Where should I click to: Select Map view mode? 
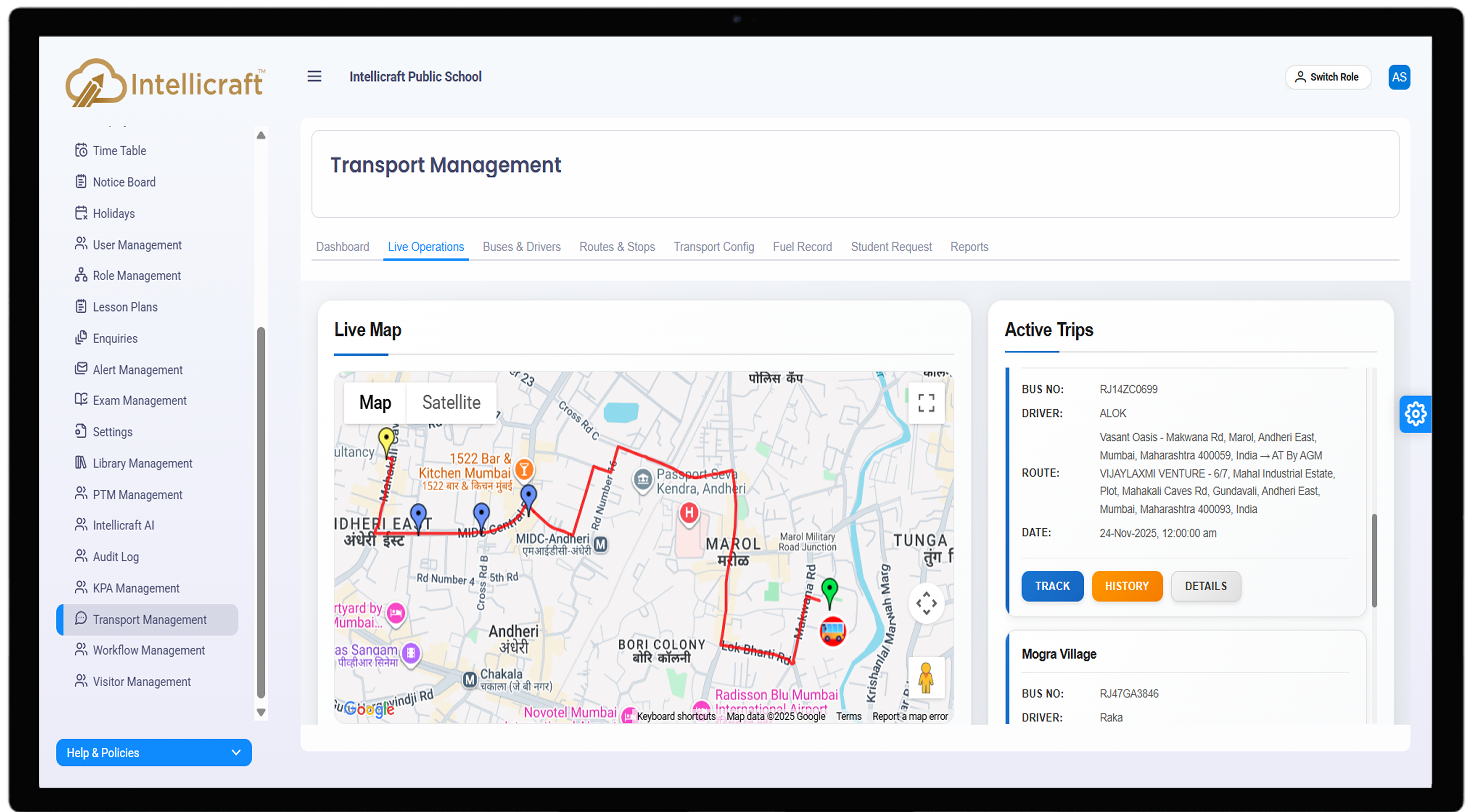375,403
